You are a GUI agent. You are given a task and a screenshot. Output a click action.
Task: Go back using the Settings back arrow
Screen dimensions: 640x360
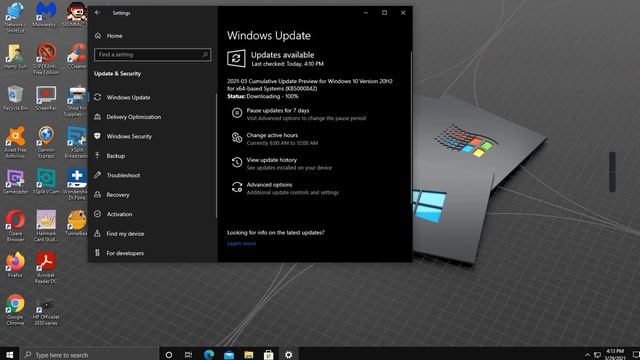pyautogui.click(x=97, y=13)
